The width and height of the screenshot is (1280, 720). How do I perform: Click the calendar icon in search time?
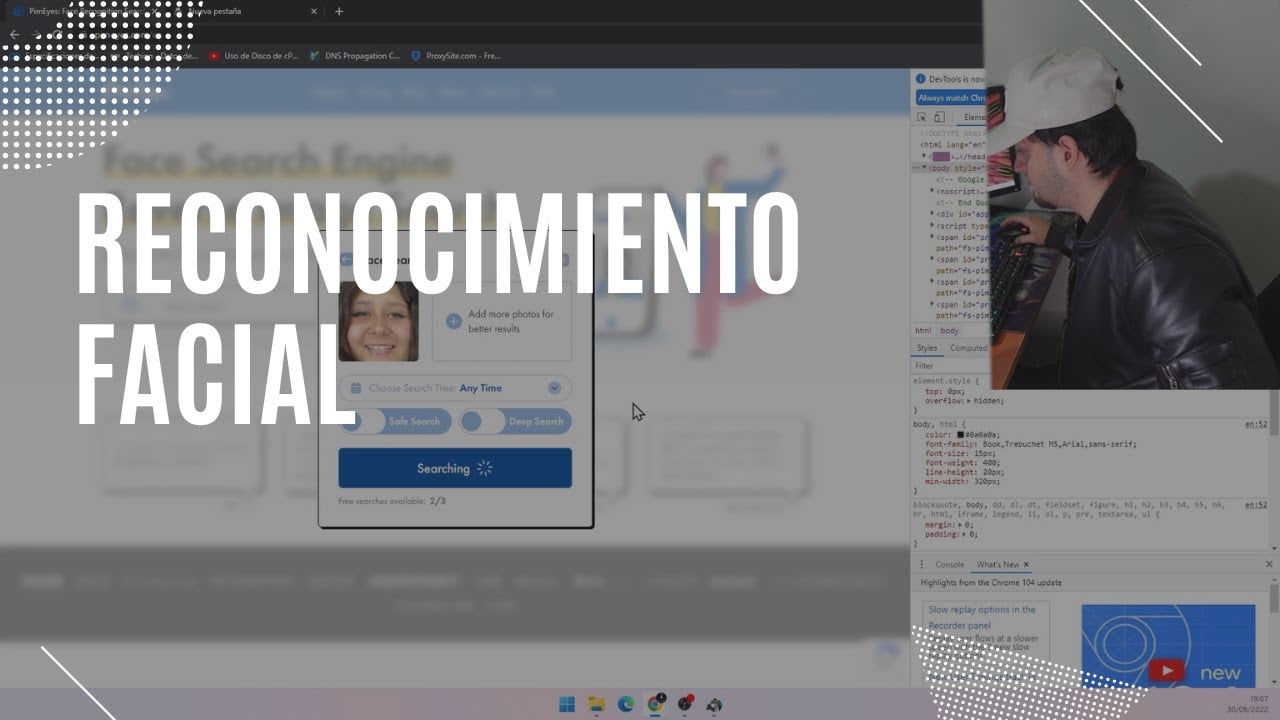click(355, 388)
